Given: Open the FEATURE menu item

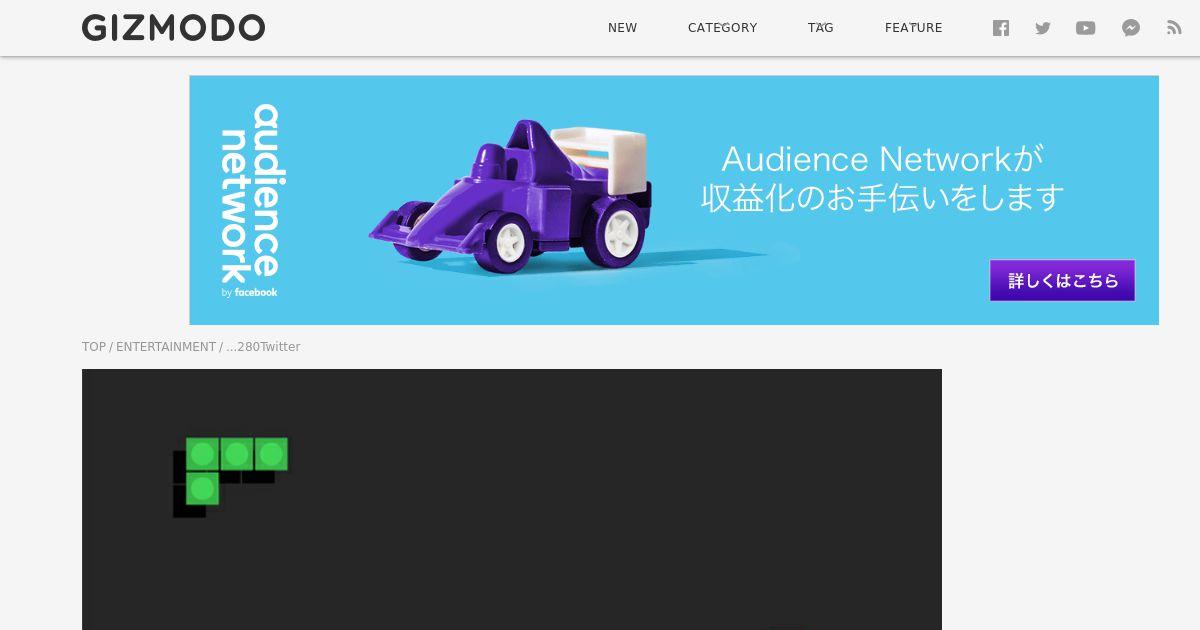Looking at the screenshot, I should [x=913, y=28].
